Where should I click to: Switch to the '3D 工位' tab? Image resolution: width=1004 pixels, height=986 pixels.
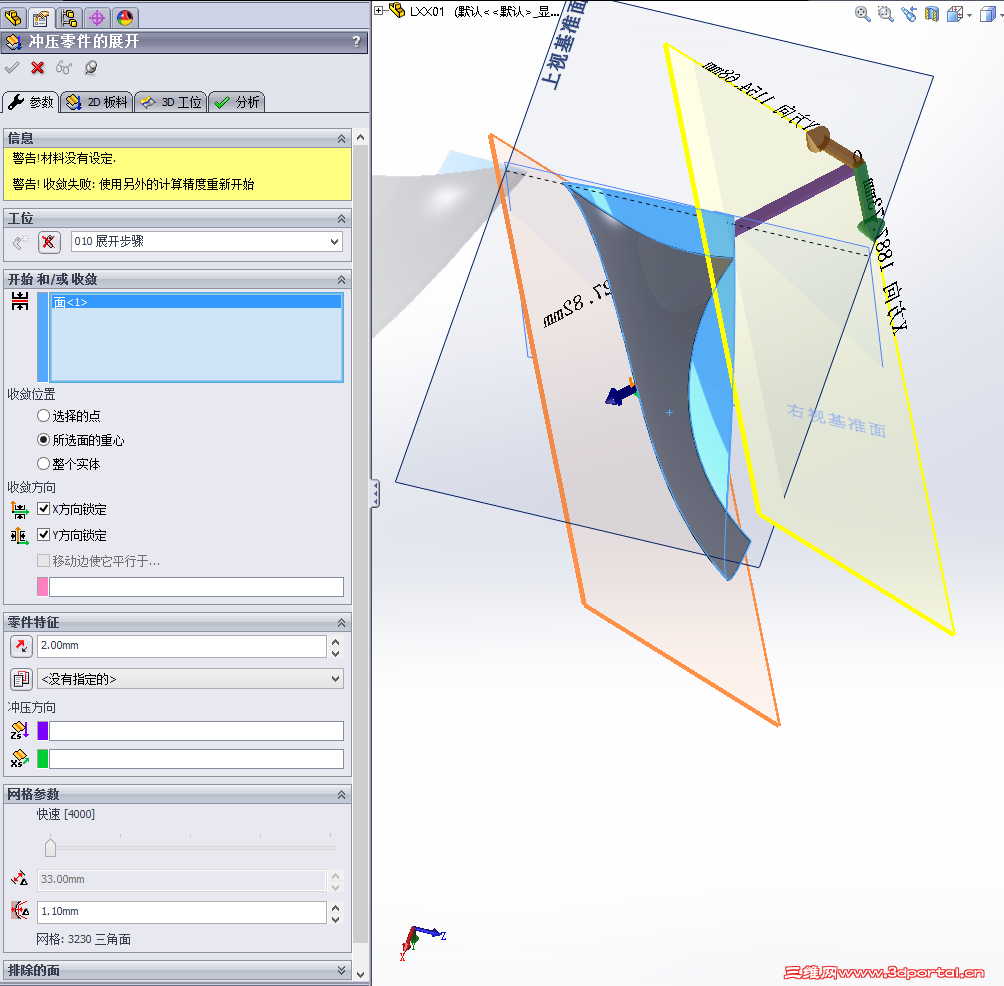(171, 102)
